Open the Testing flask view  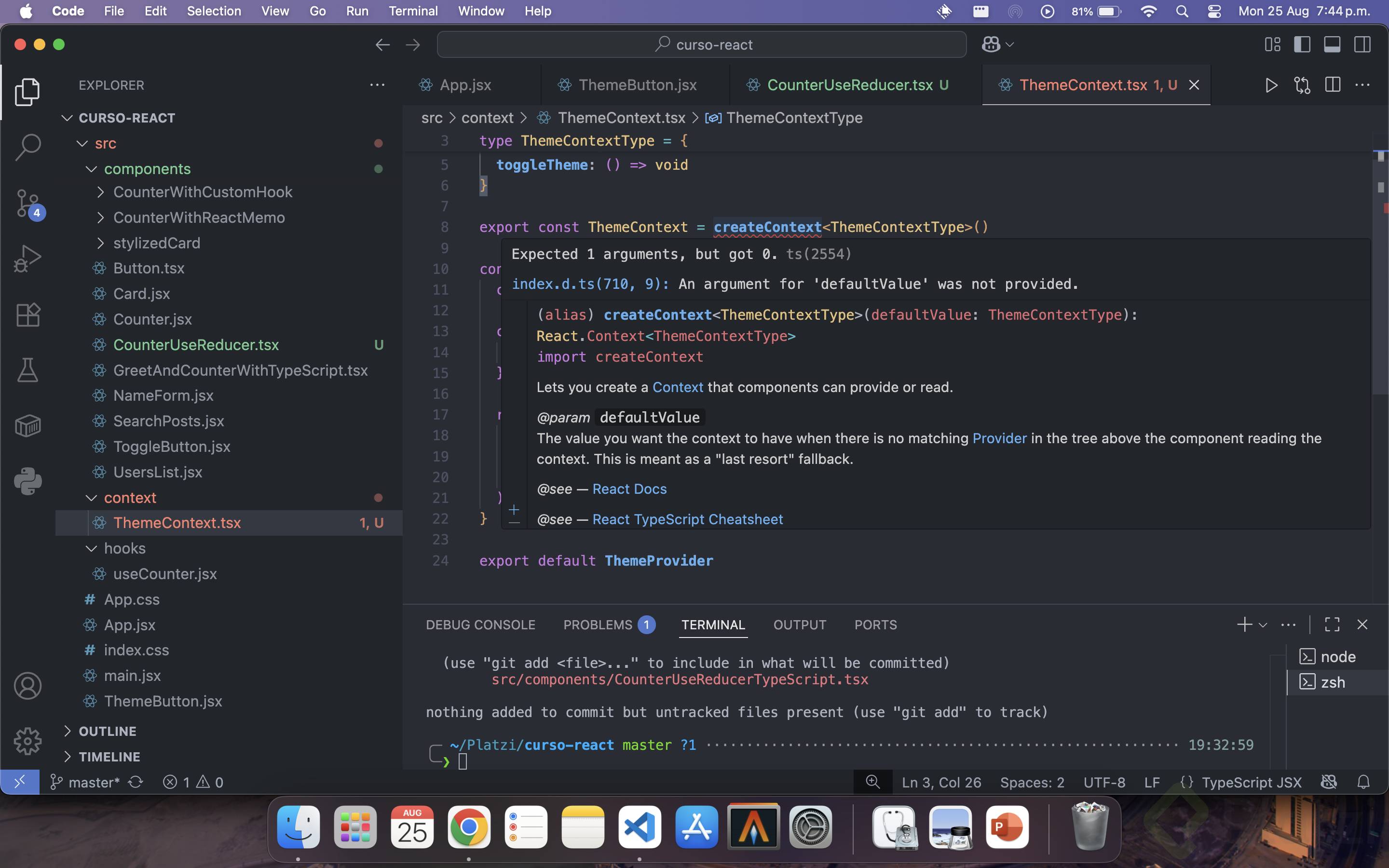[27, 370]
